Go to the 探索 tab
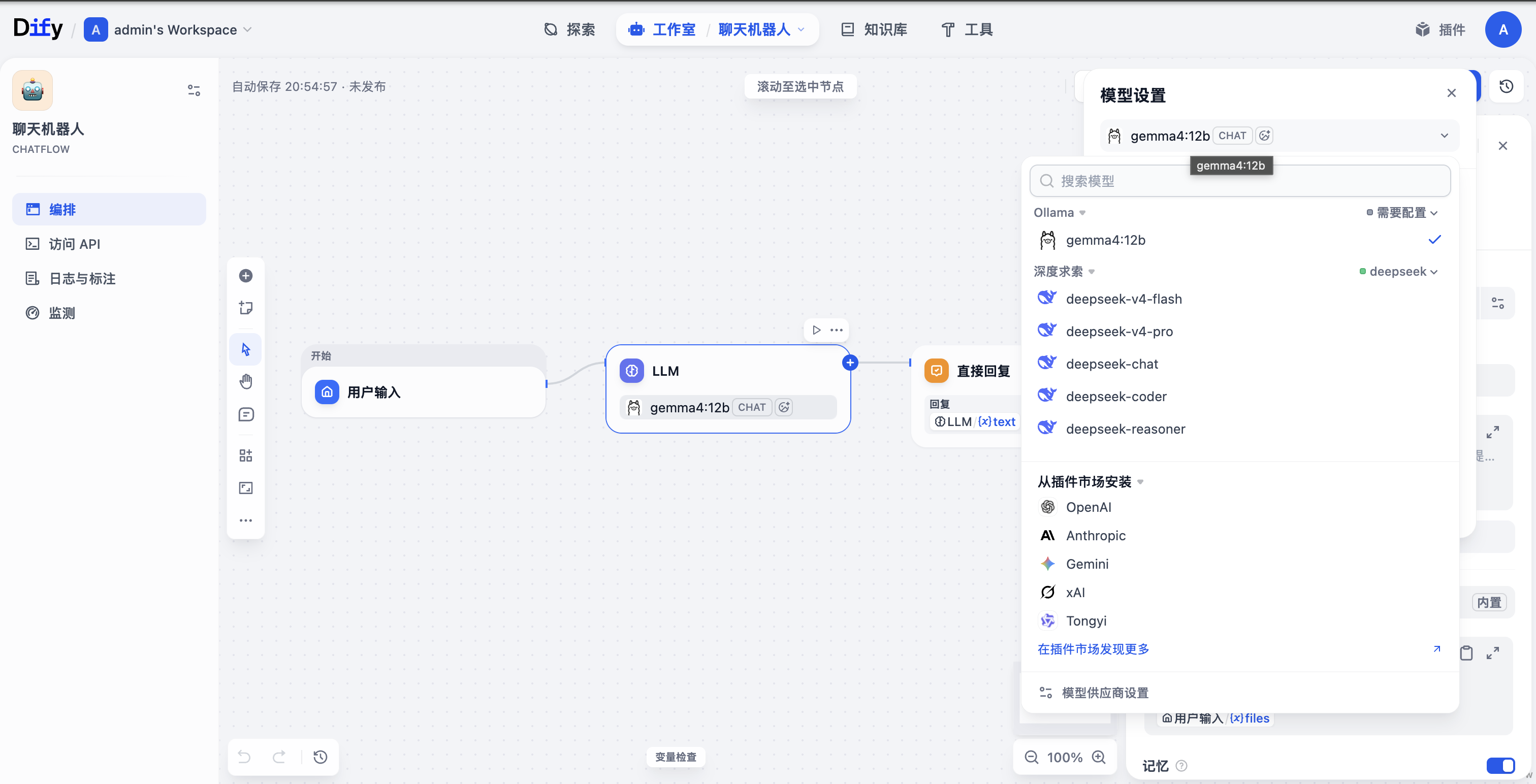Image resolution: width=1536 pixels, height=784 pixels. (x=569, y=29)
